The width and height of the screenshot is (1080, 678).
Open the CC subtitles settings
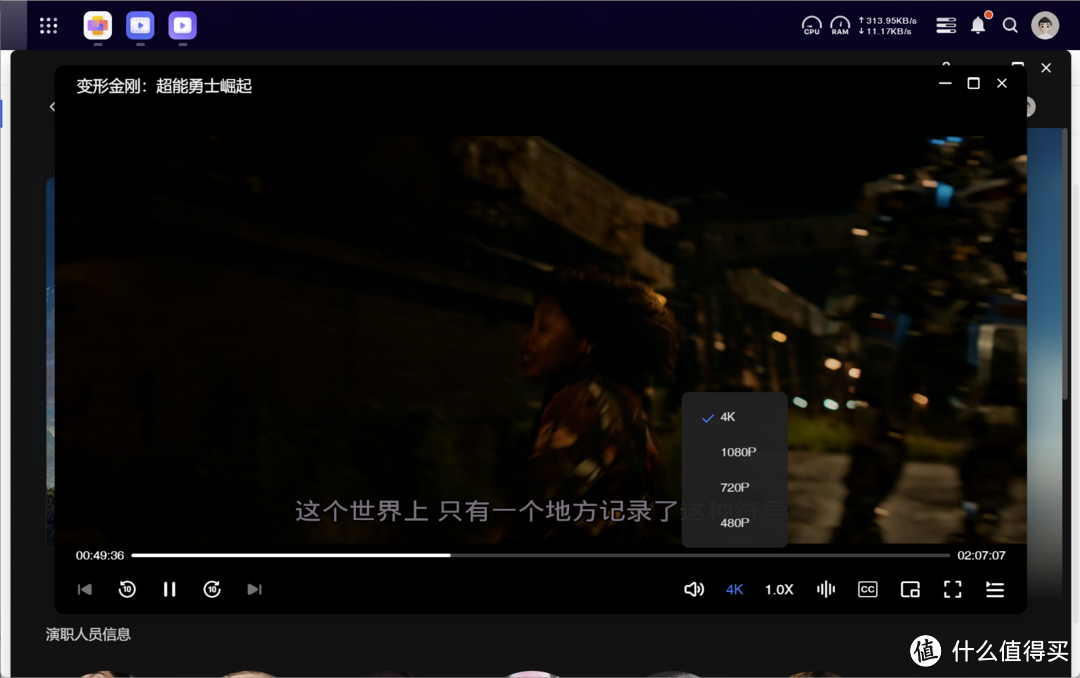pyautogui.click(x=868, y=589)
